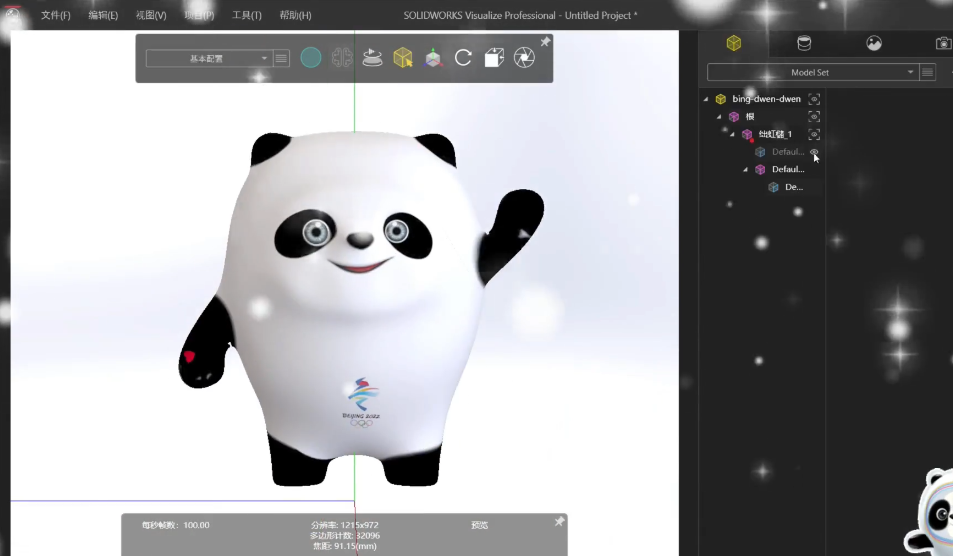Click the magenta cube icon beside 根
Image resolution: width=953 pixels, height=556 pixels.
734,116
